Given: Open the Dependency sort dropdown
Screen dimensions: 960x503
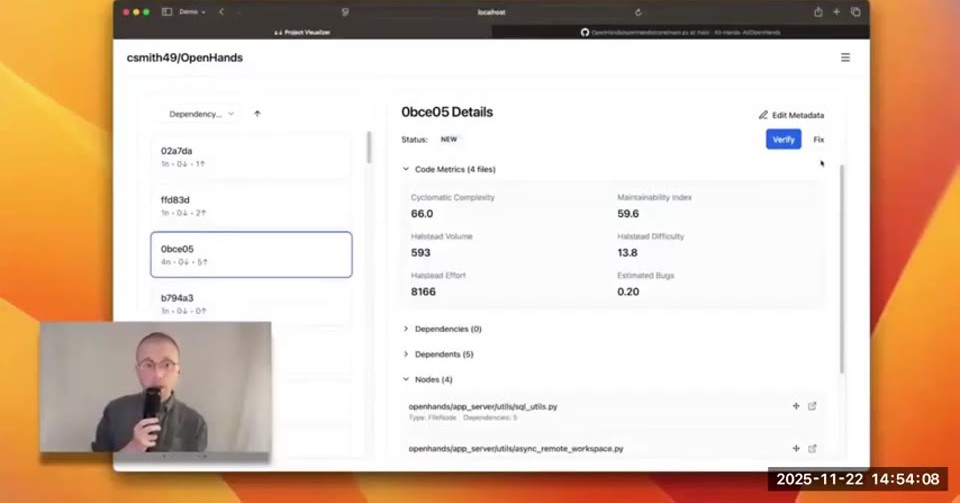Looking at the screenshot, I should tap(201, 114).
